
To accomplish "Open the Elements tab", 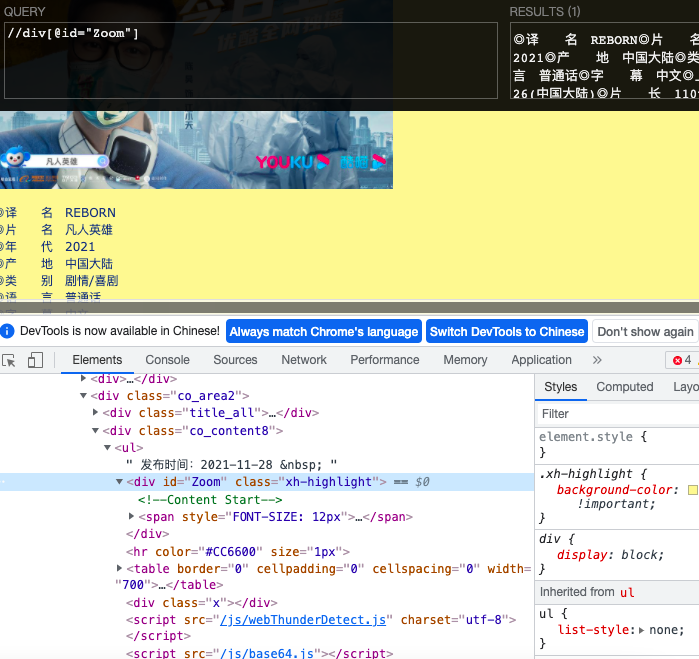I will pos(97,360).
